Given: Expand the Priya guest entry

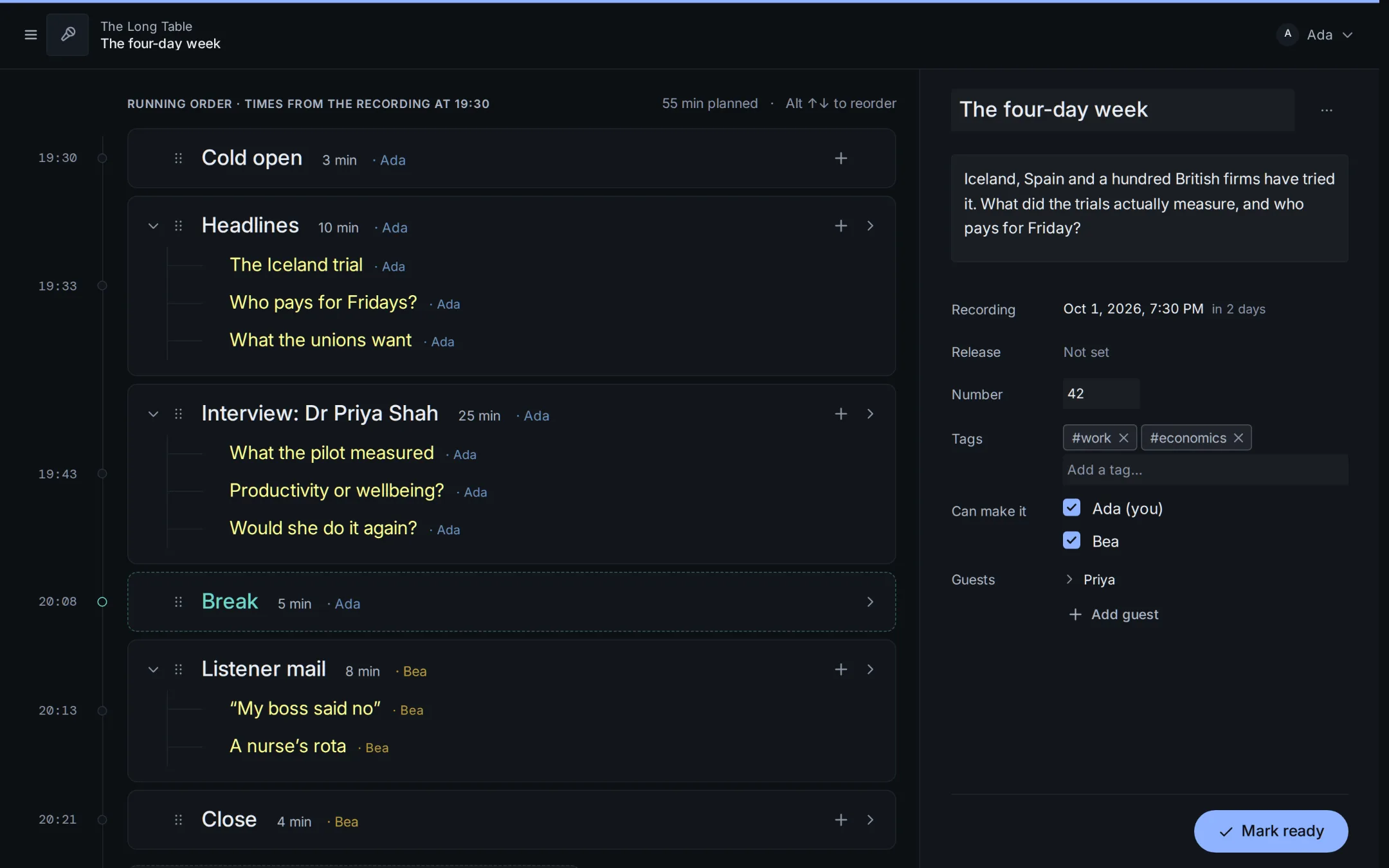Looking at the screenshot, I should pyautogui.click(x=1069, y=579).
